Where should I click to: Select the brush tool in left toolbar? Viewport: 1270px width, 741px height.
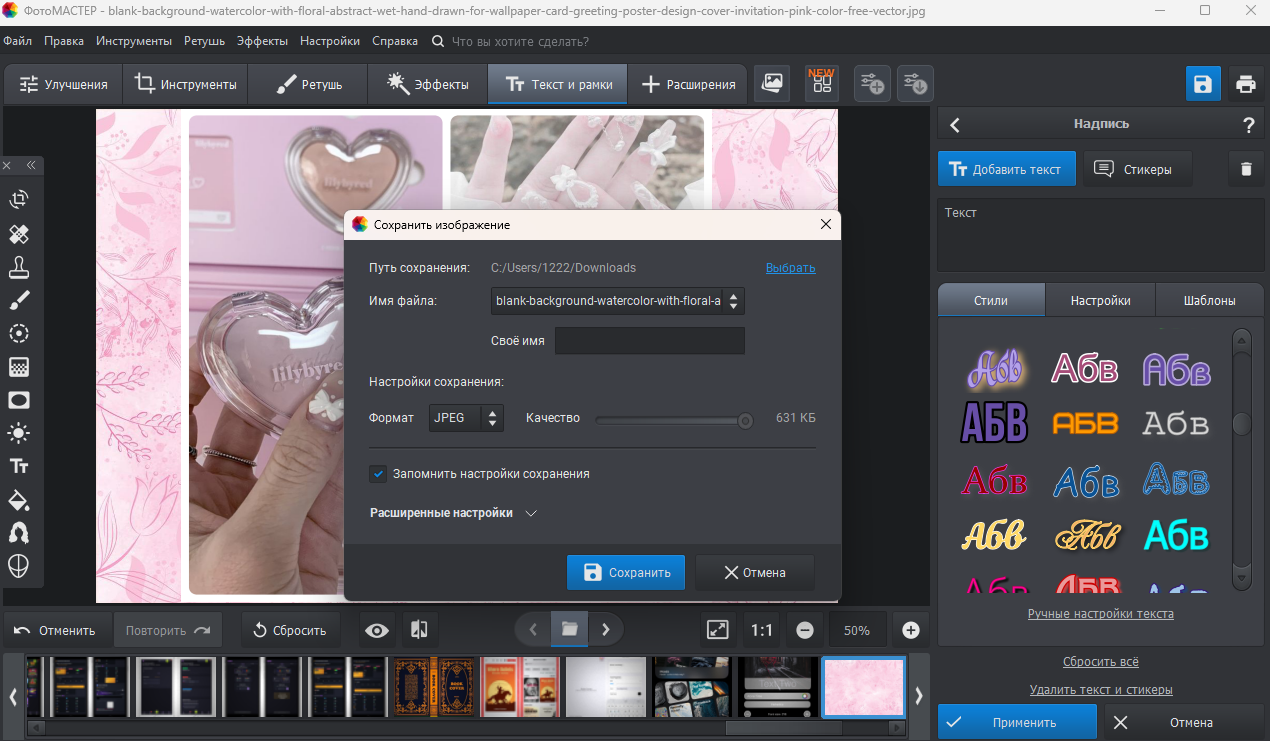[x=19, y=300]
